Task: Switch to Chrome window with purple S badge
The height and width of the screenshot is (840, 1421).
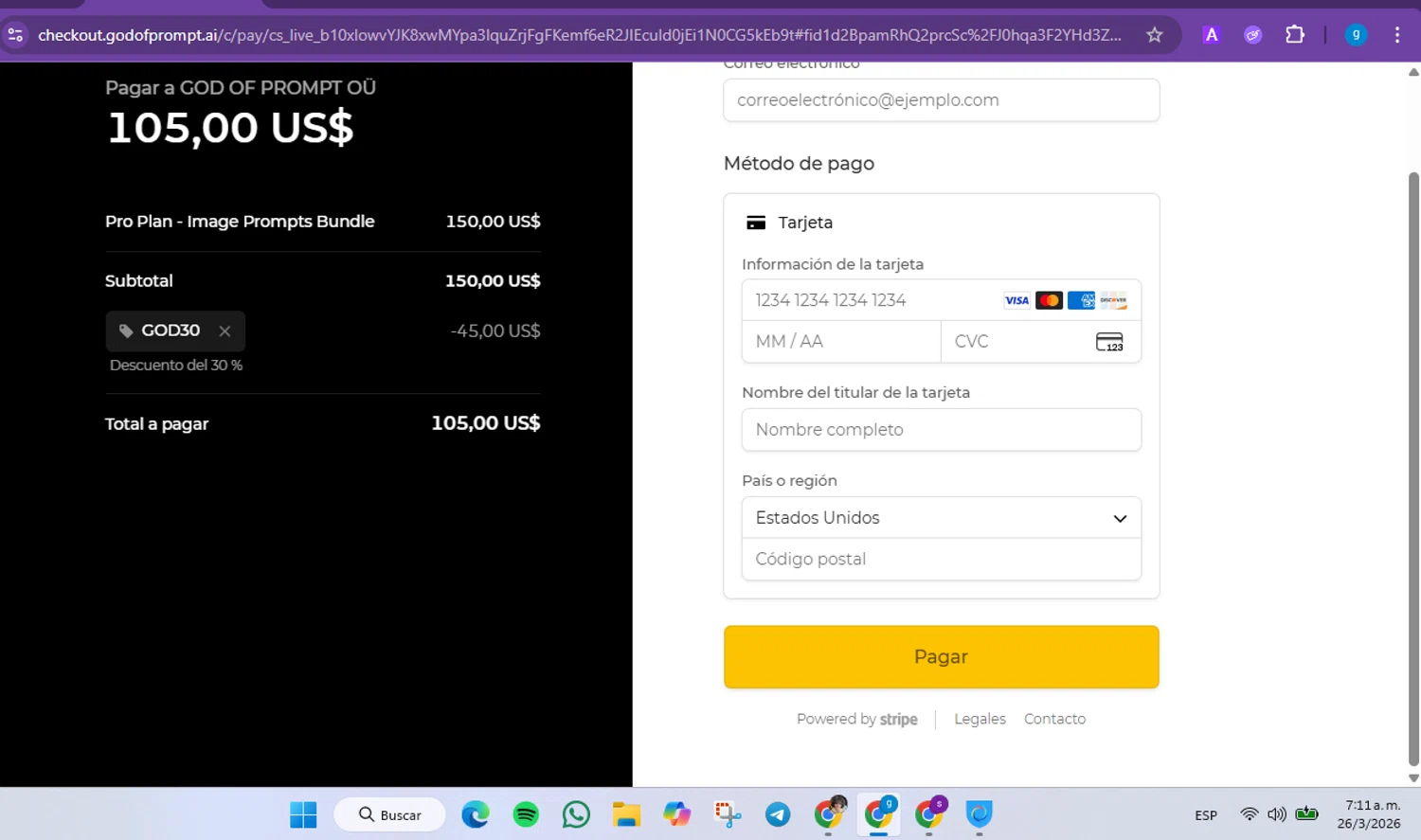Action: [929, 813]
